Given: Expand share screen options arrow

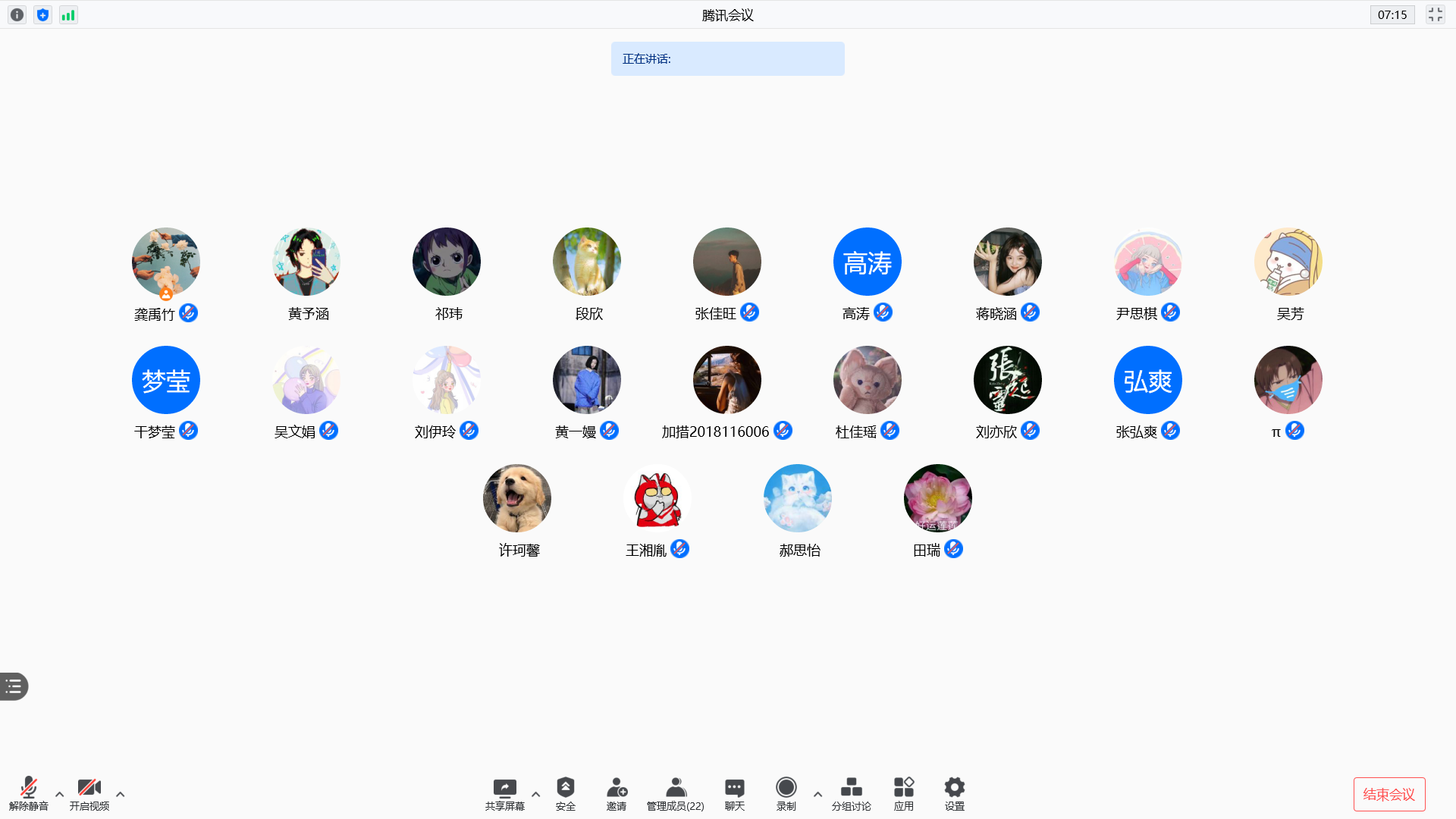Looking at the screenshot, I should (535, 794).
